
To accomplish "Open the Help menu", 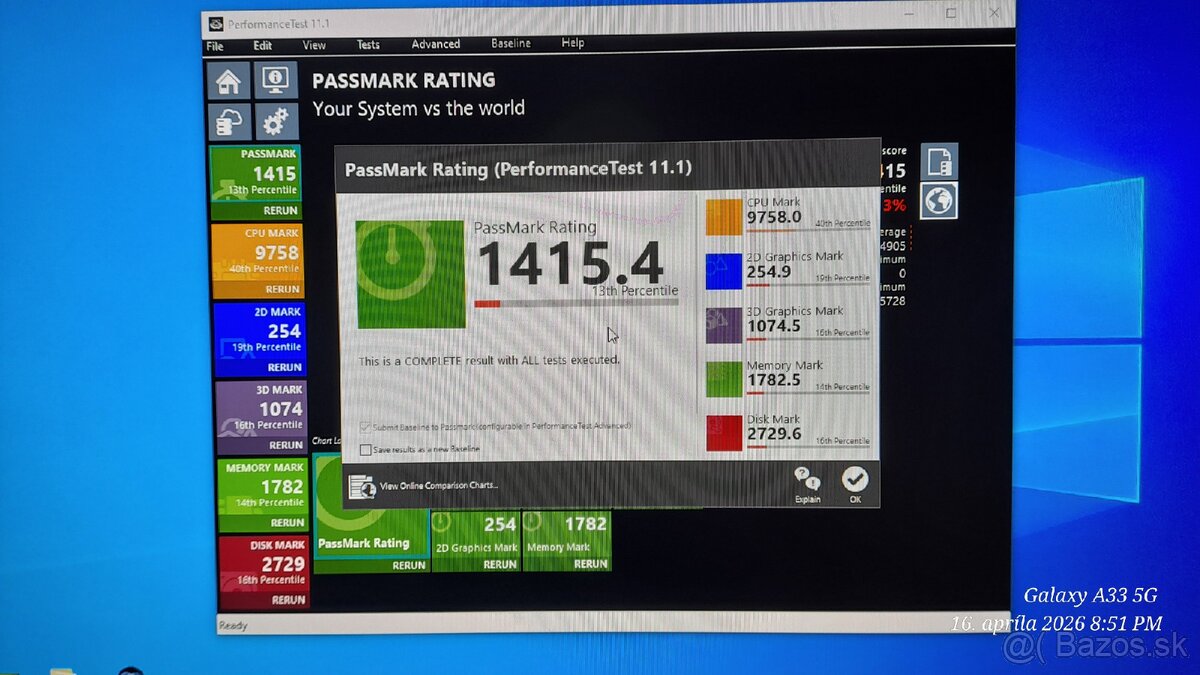I will pyautogui.click(x=572, y=44).
